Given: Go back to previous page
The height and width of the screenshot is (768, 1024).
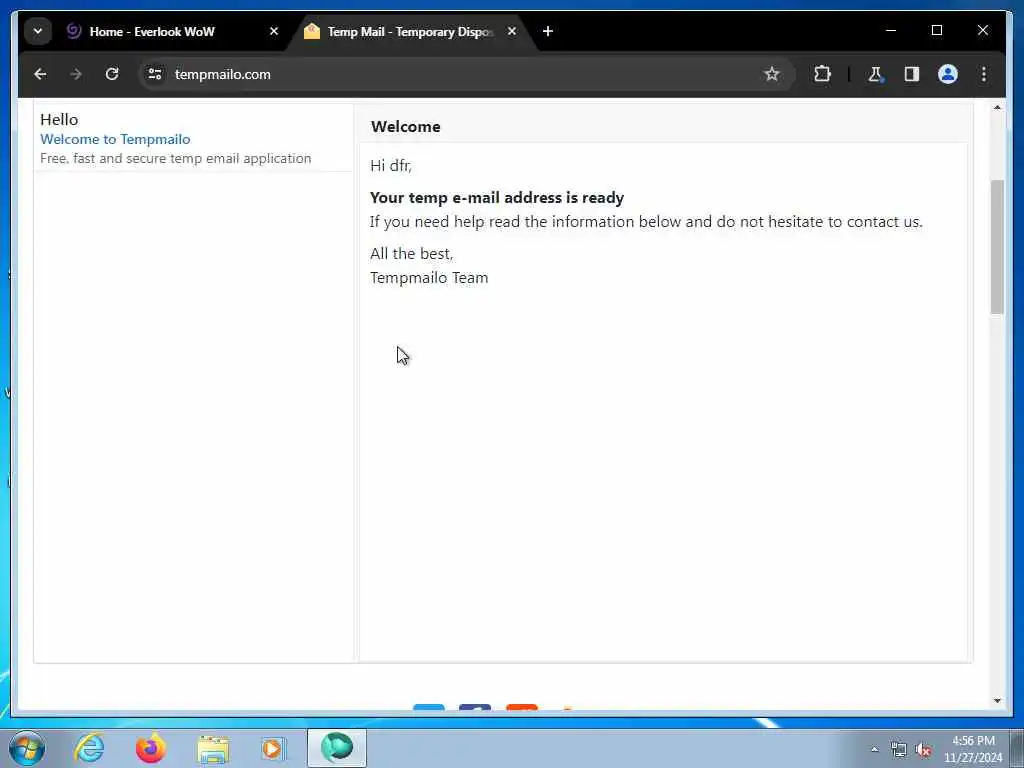Looking at the screenshot, I should 40,74.
